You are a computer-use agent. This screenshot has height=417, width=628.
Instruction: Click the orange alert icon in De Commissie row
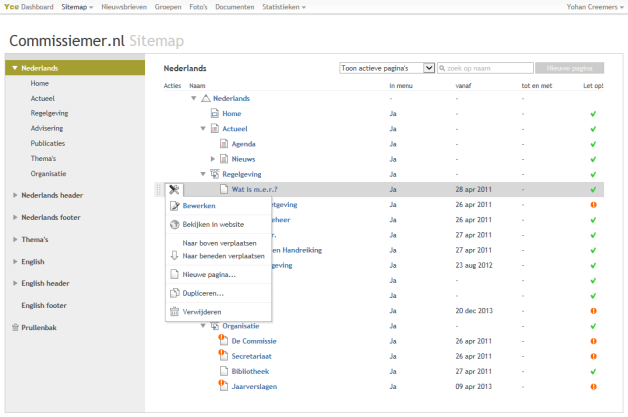tap(594, 341)
